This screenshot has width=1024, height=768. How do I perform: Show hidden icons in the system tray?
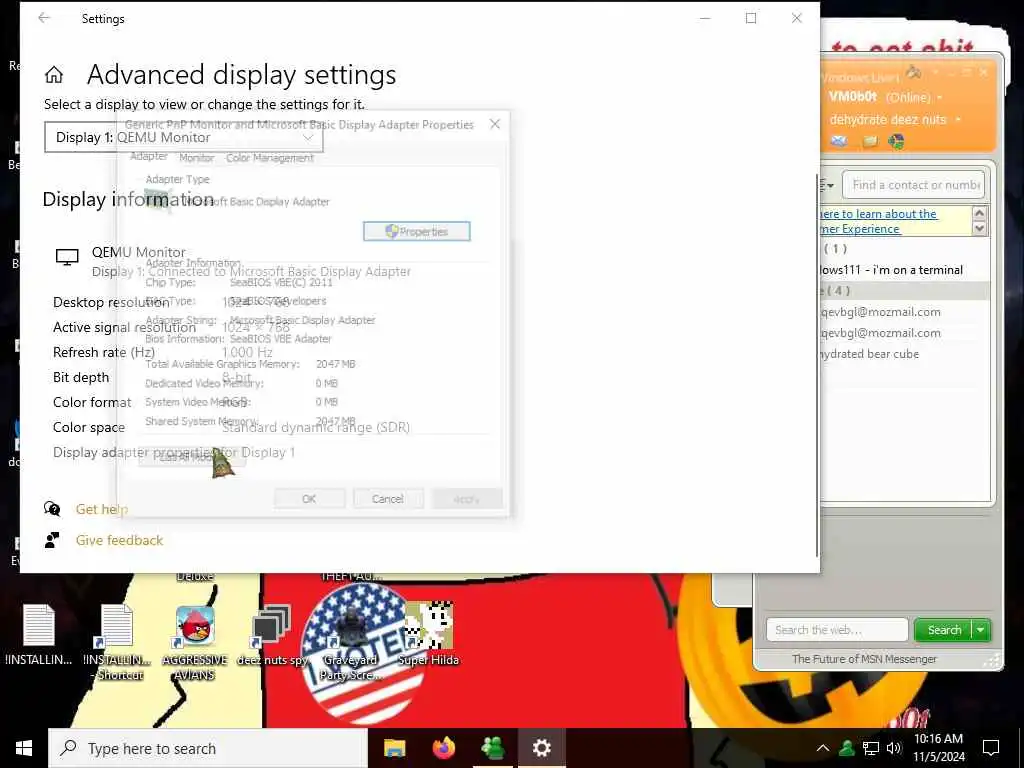point(823,748)
